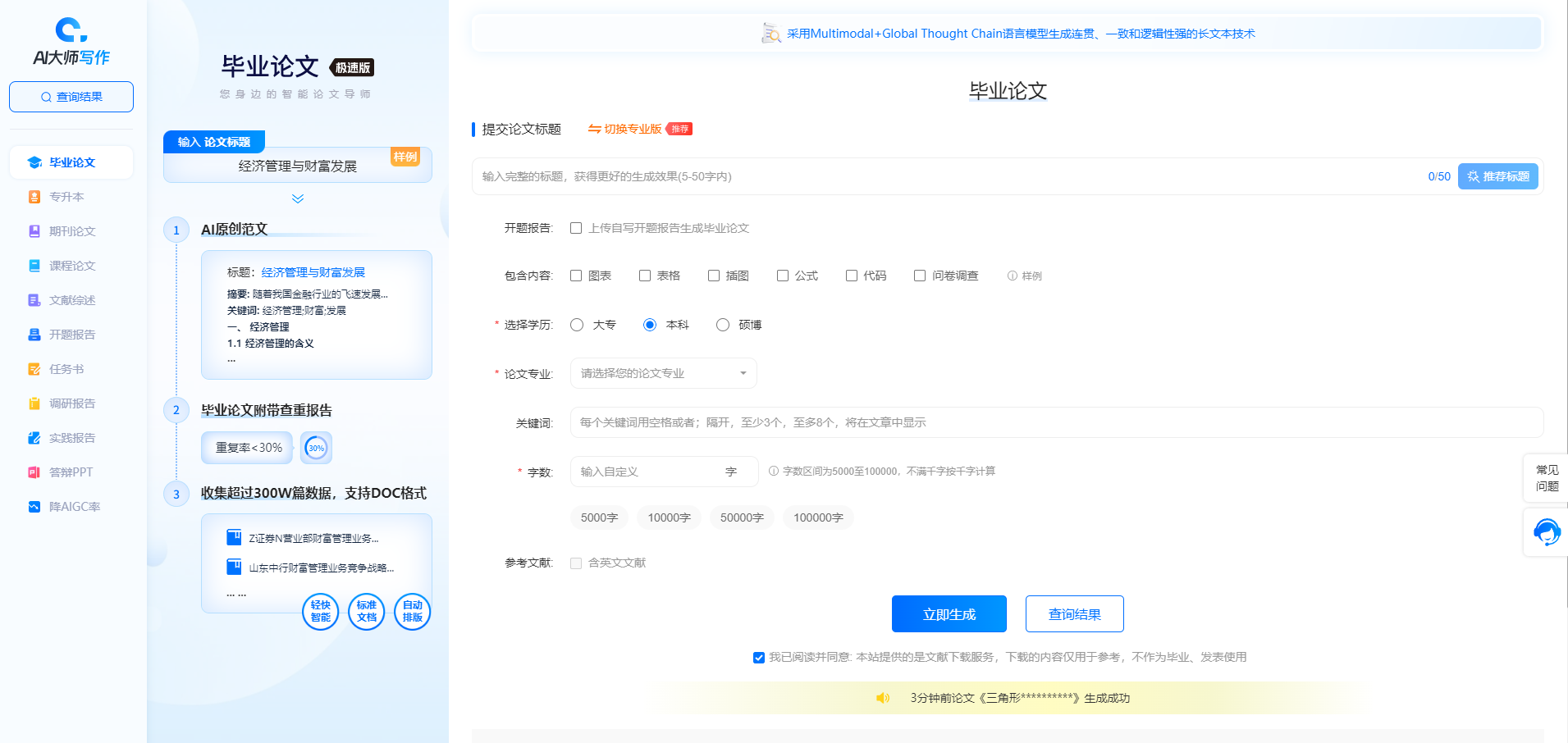Open the 论文专业 dropdown
1568x743 pixels.
point(663,373)
